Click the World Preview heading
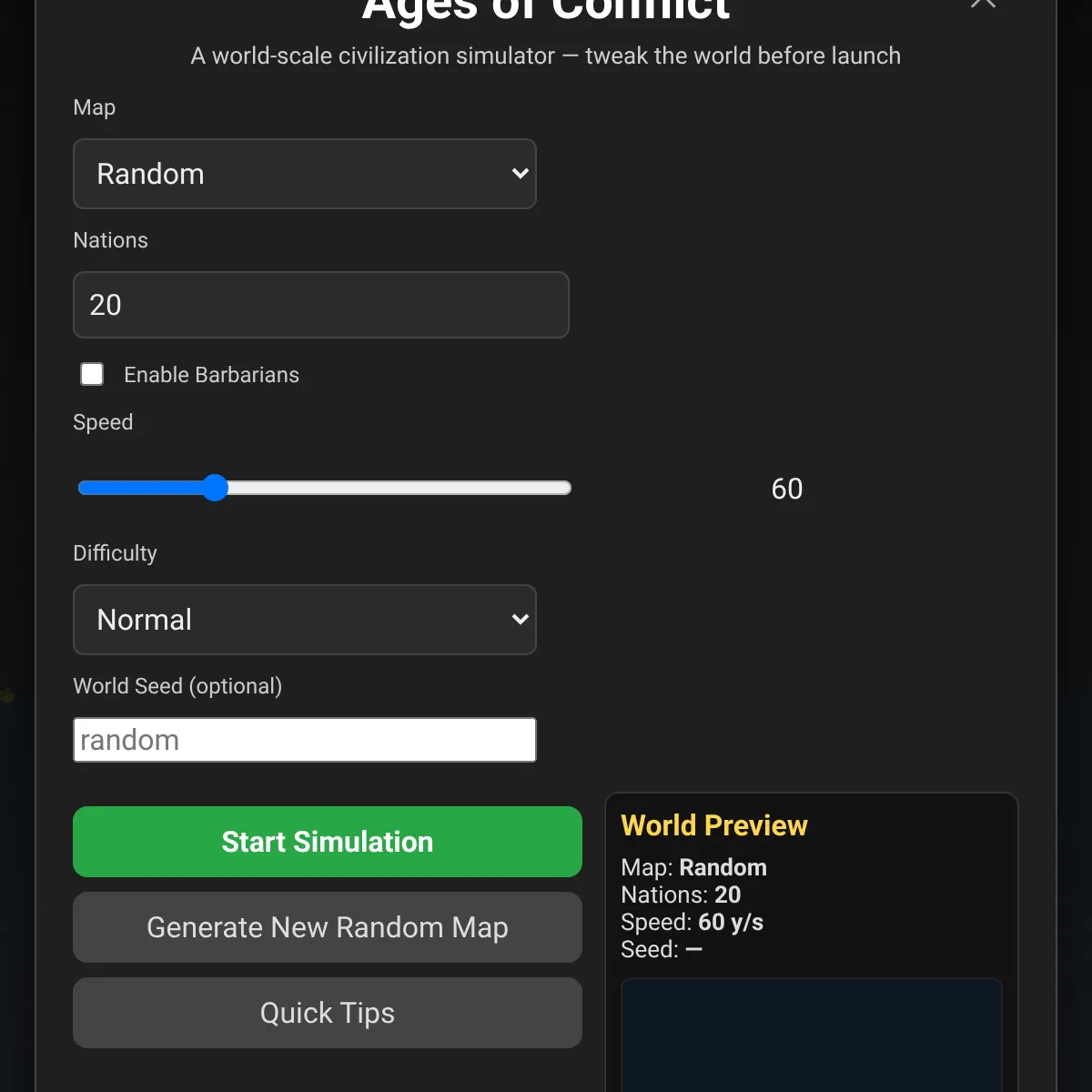The height and width of the screenshot is (1092, 1092). coord(713,825)
